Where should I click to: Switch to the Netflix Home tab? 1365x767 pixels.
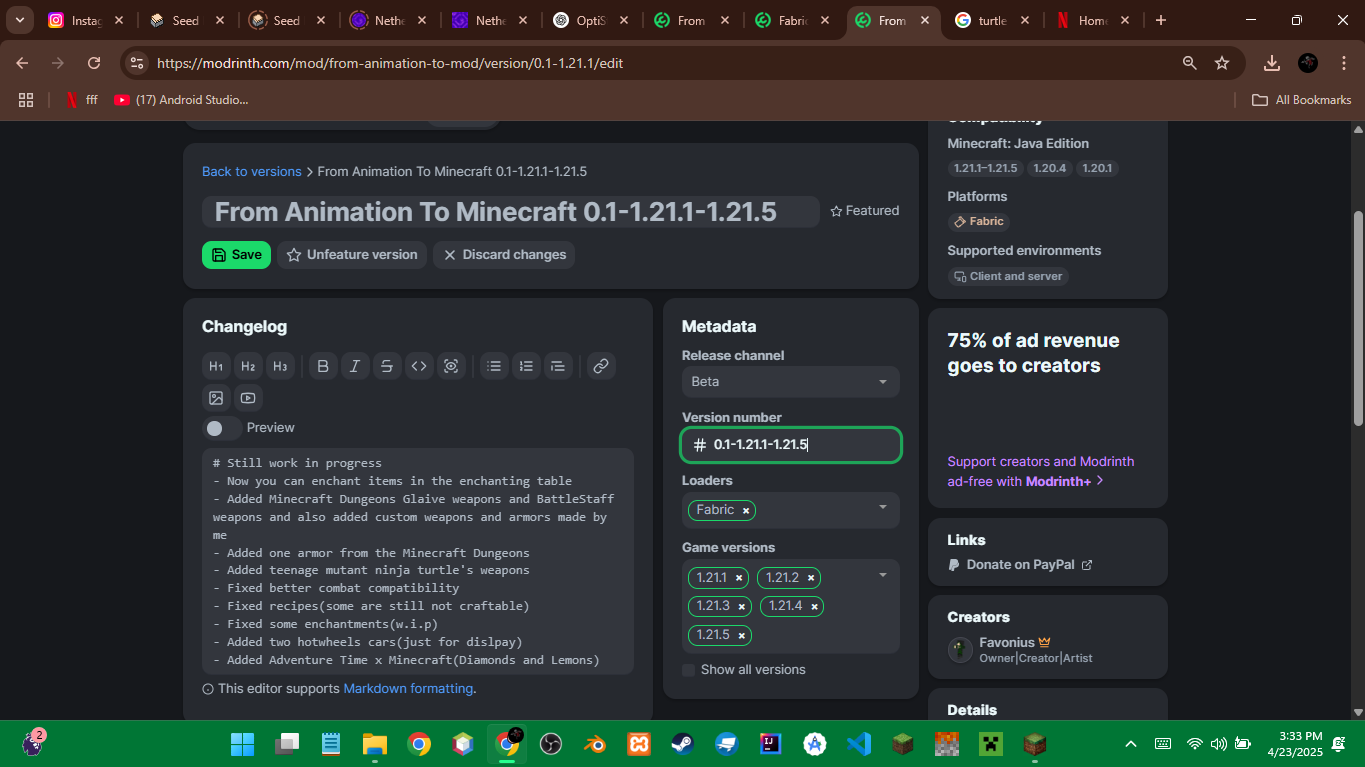1091,20
